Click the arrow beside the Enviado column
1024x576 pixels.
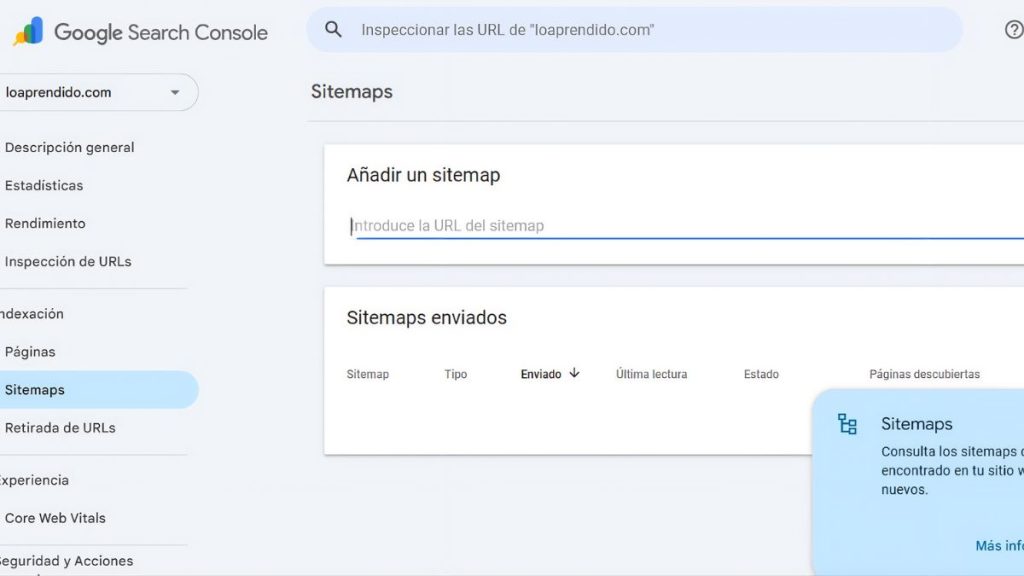click(x=574, y=373)
